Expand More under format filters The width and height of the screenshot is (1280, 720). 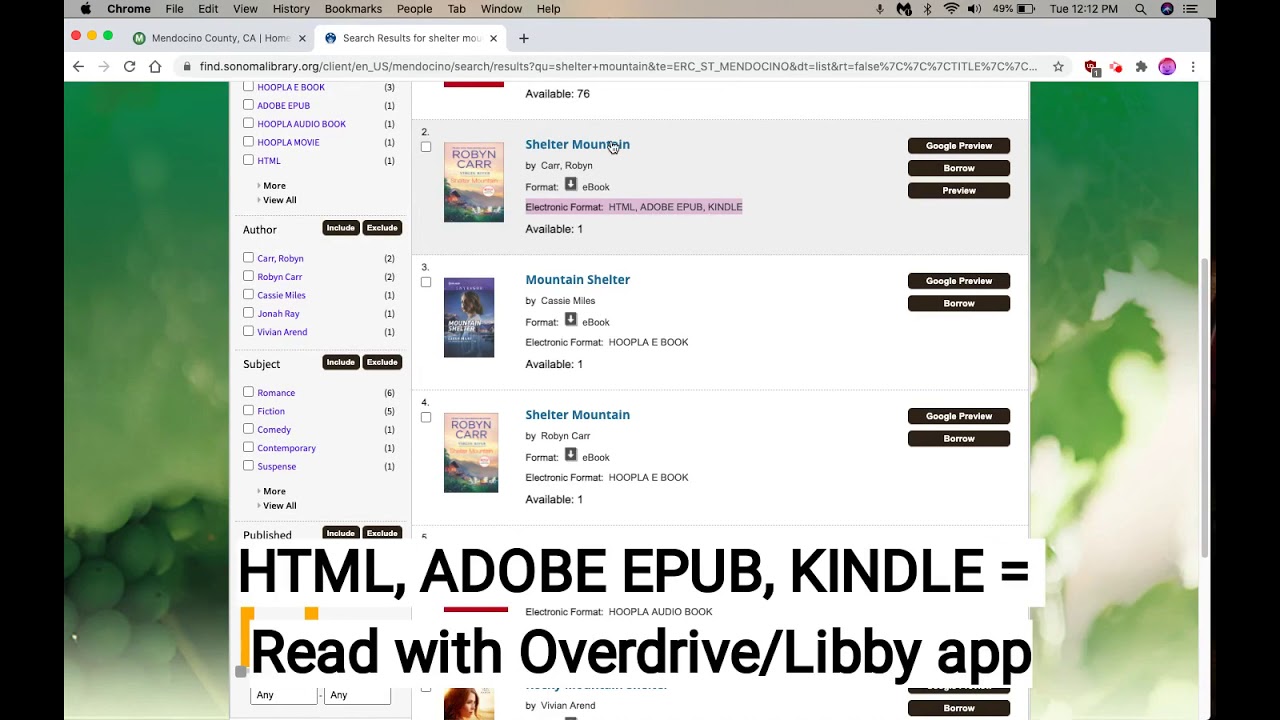(x=274, y=186)
